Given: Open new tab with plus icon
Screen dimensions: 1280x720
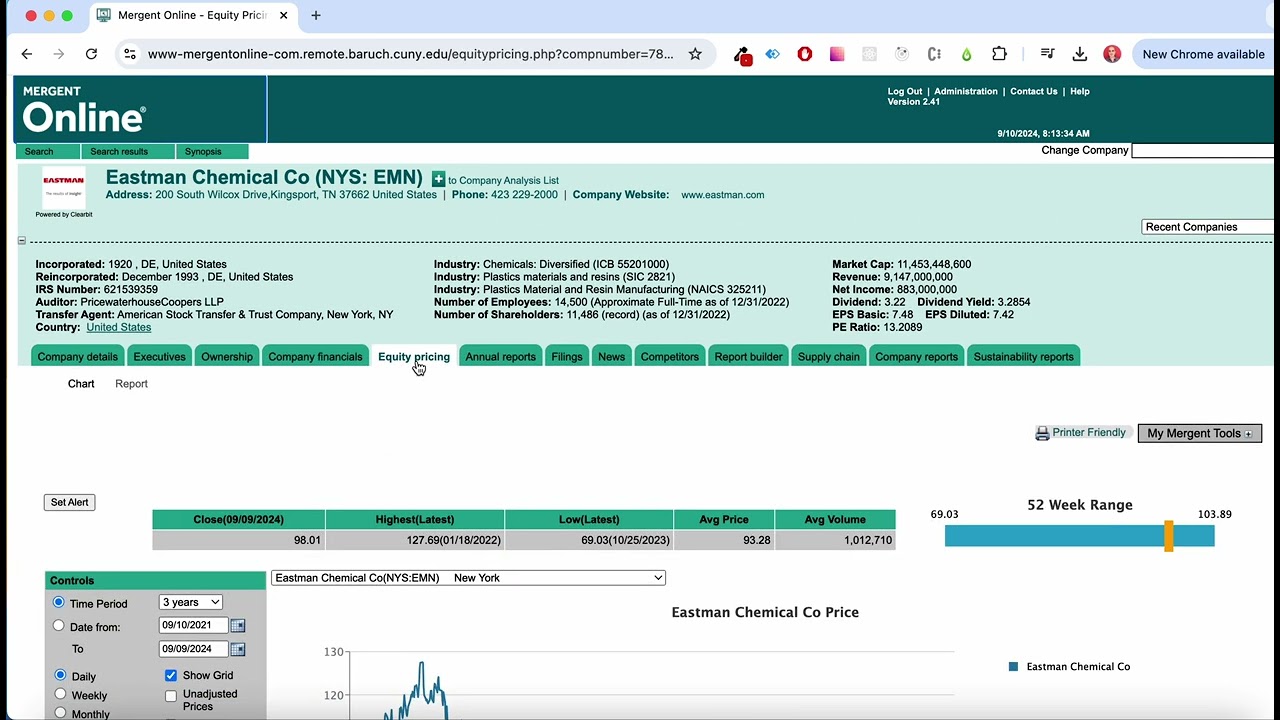Looking at the screenshot, I should click(316, 15).
